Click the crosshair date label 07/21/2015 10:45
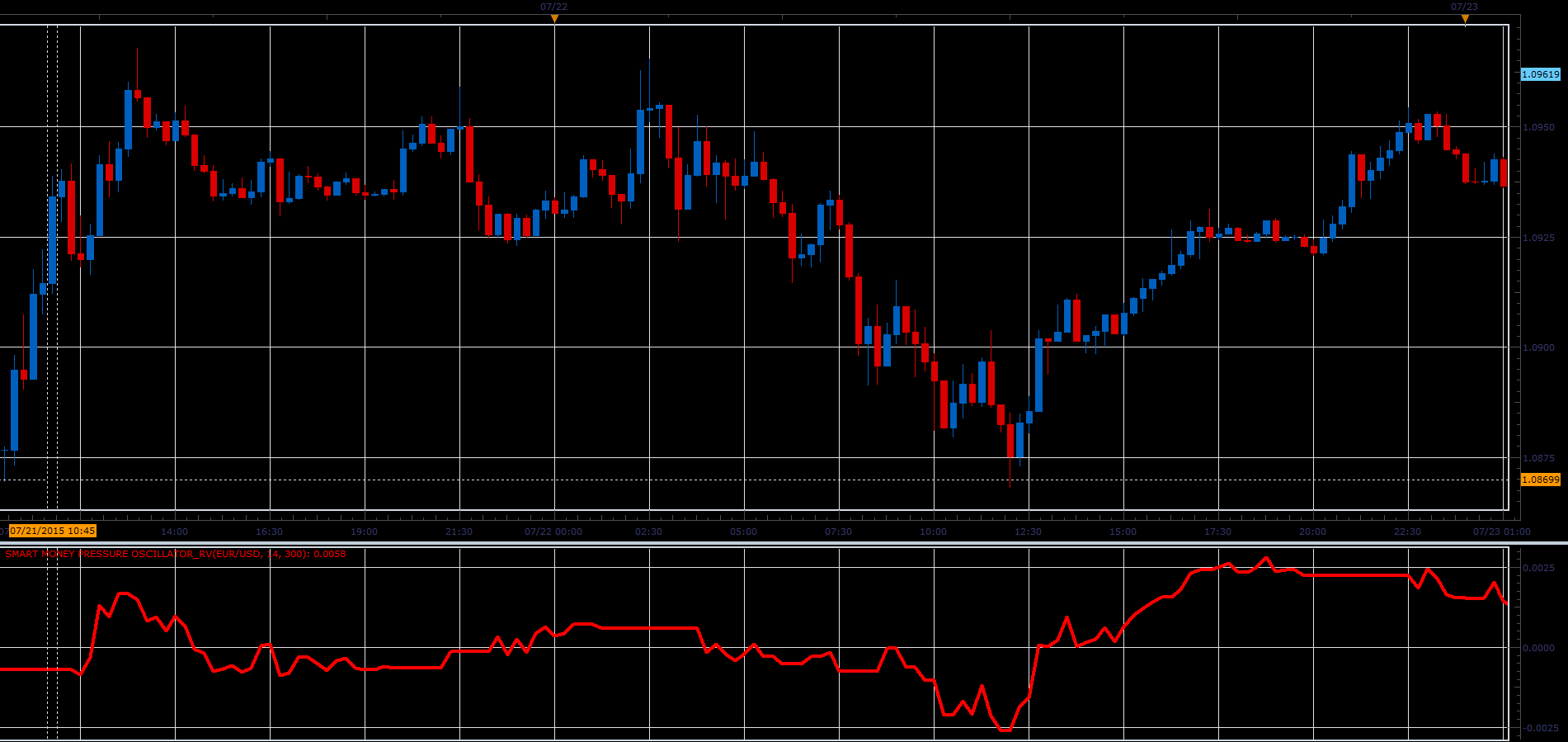Screen dimensions: 1568x742 tap(53, 531)
